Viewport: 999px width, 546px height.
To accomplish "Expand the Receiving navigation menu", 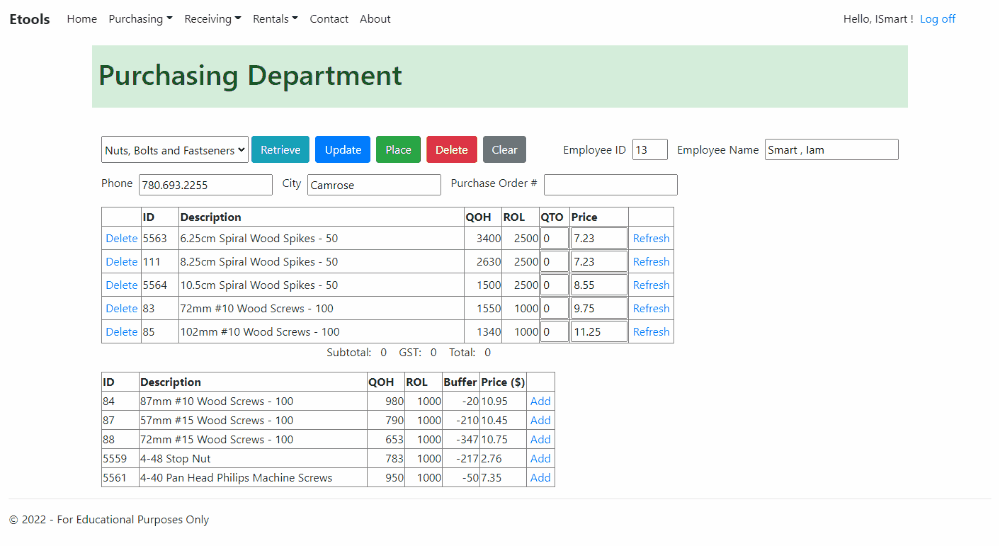I will pos(212,19).
